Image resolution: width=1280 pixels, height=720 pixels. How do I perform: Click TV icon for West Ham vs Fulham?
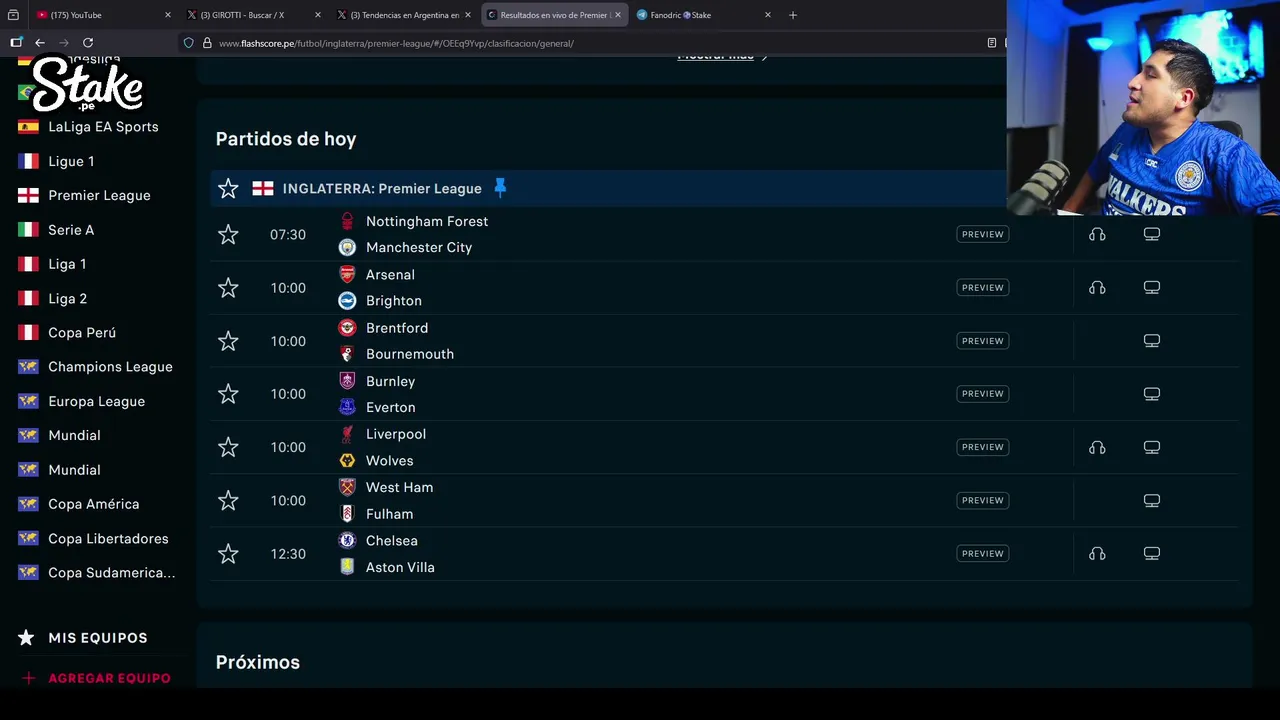click(x=1152, y=500)
